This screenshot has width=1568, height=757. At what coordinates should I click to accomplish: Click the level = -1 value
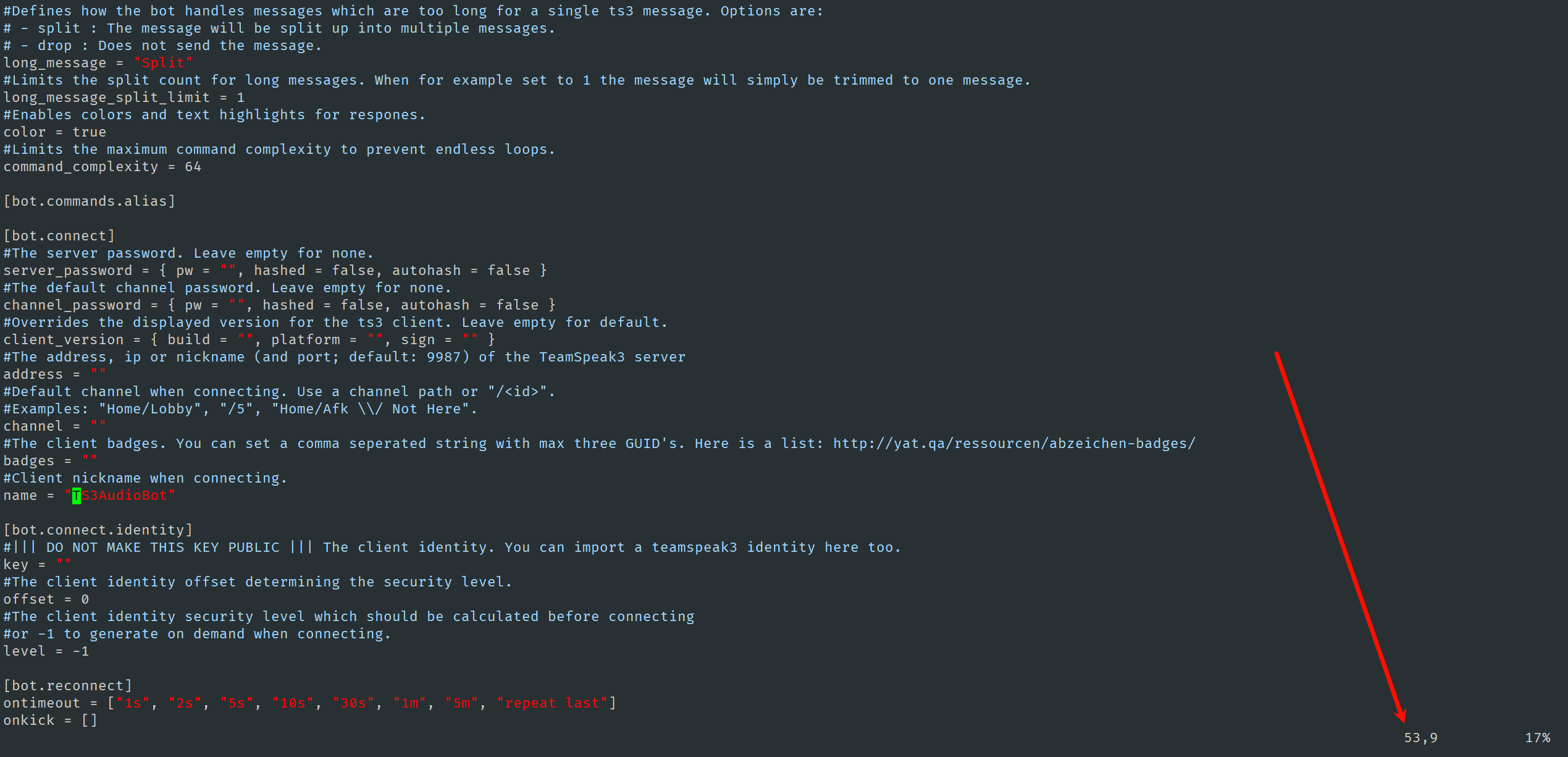pyautogui.click(x=81, y=651)
